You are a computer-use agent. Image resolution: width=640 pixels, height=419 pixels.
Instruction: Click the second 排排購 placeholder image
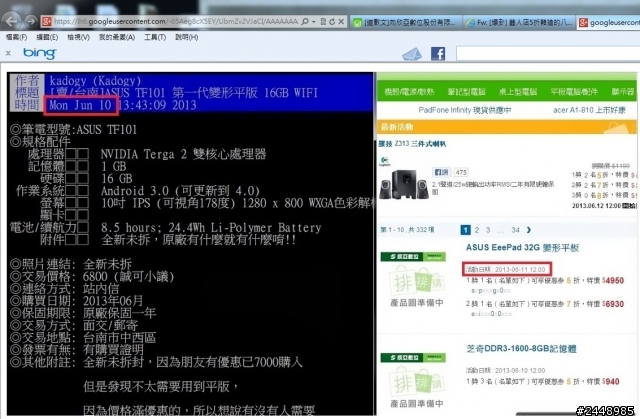413,381
